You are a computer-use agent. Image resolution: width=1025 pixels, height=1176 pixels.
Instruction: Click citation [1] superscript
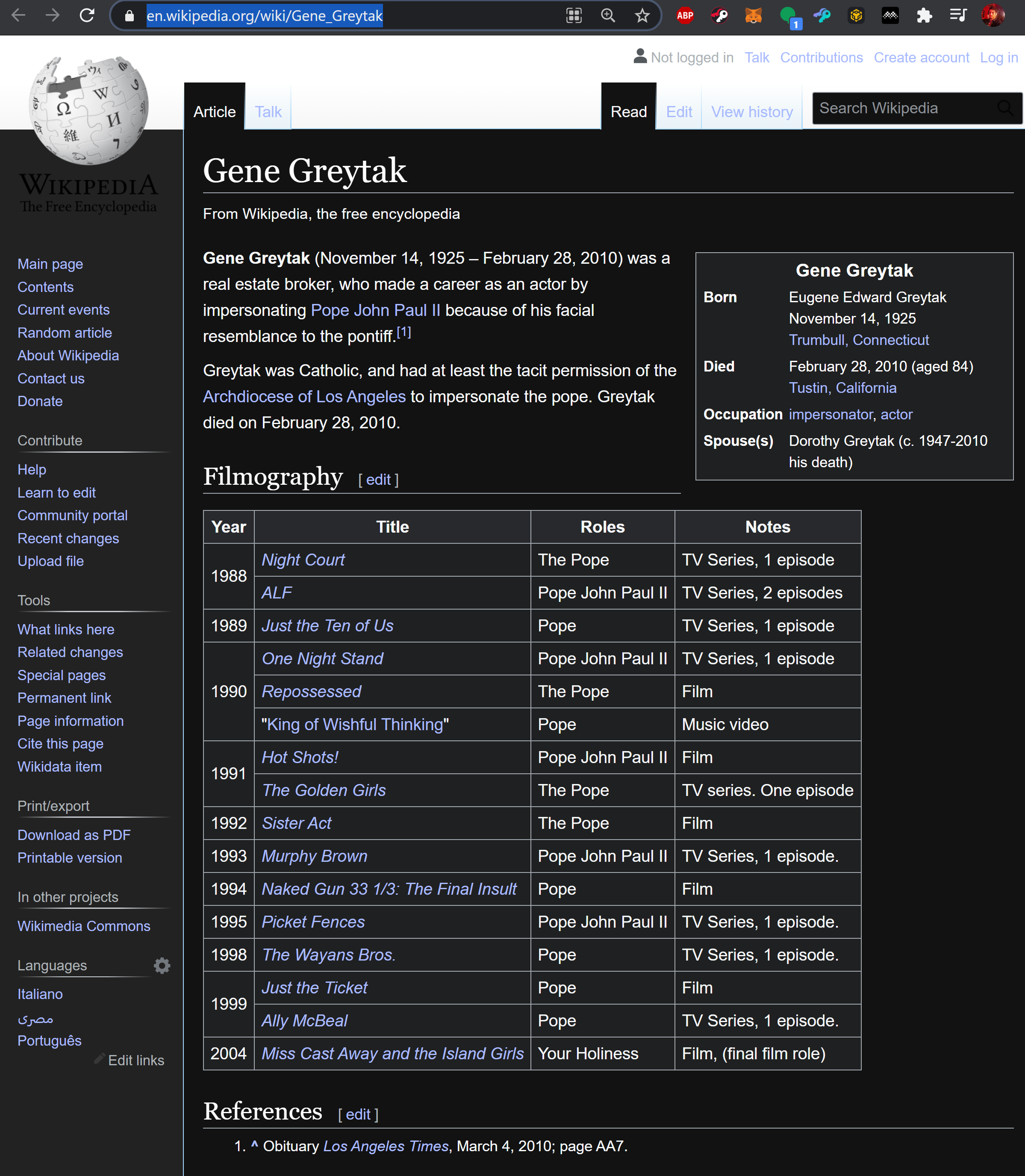coord(404,332)
